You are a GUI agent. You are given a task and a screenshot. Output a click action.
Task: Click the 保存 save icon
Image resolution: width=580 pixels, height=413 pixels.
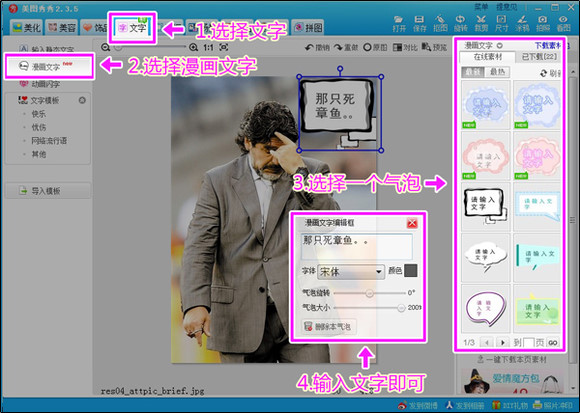click(419, 23)
